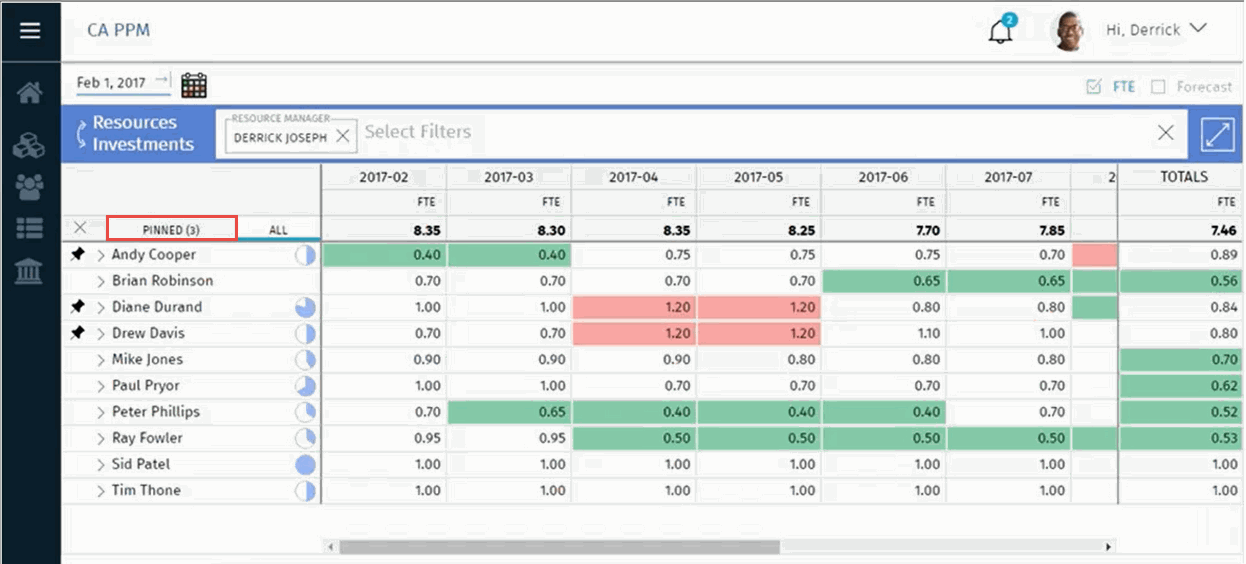Image resolution: width=1246 pixels, height=564 pixels.
Task: Click the Feb 1, 2017 date field
Action: coord(112,83)
